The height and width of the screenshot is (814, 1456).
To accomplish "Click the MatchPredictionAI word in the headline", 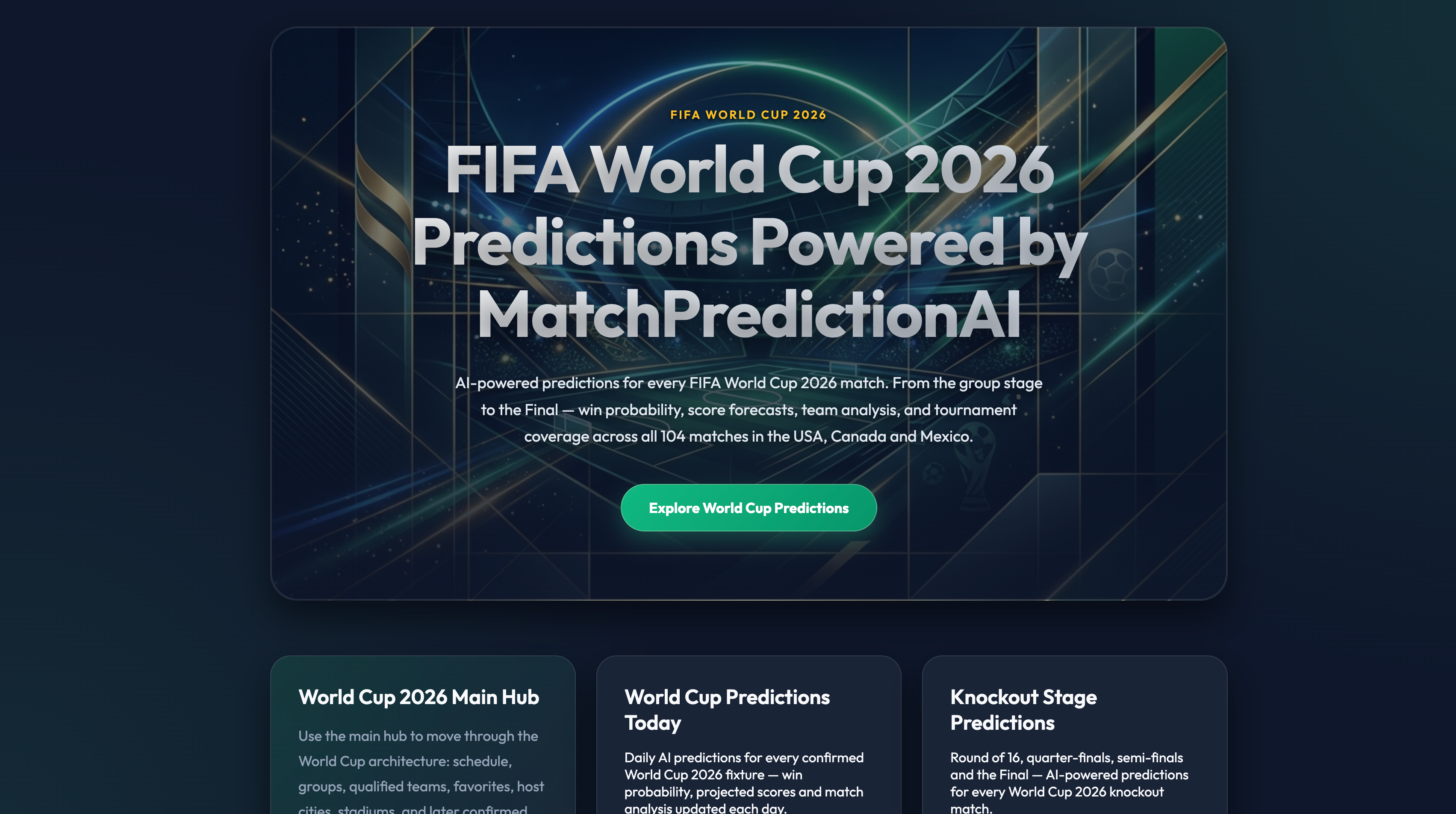I will [x=749, y=314].
